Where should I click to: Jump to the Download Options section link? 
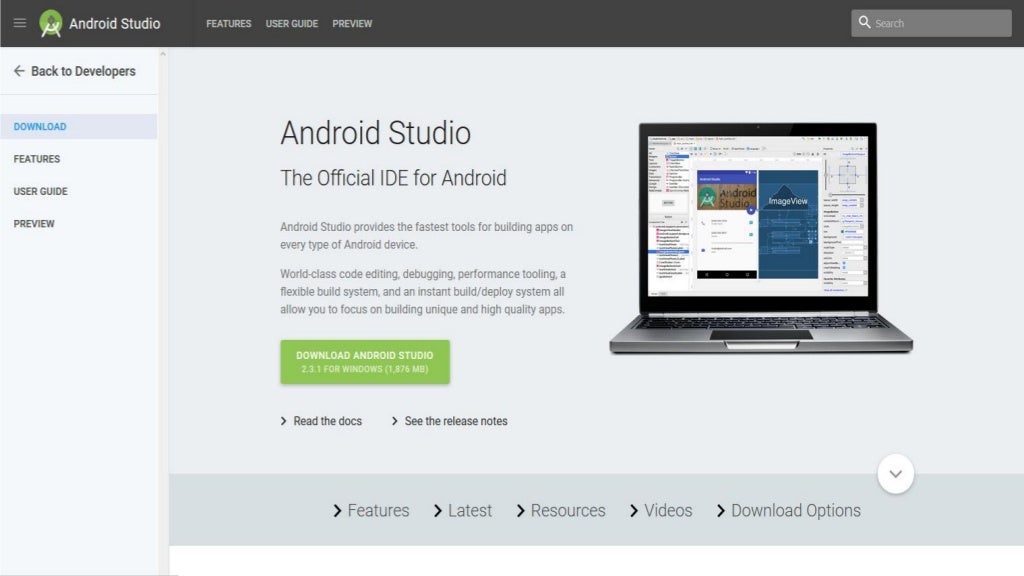coord(788,511)
